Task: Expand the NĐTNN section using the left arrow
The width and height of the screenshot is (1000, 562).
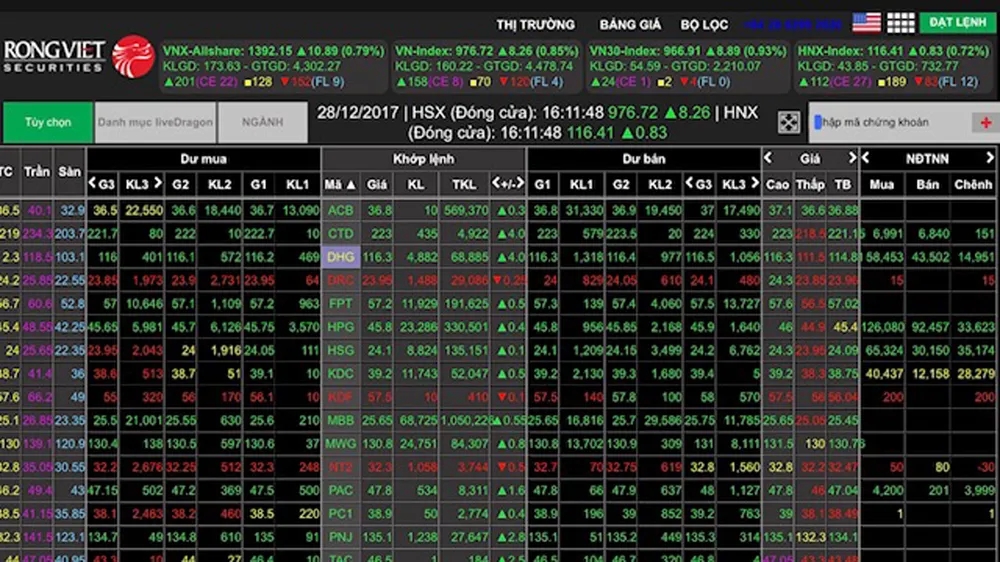Action: pyautogui.click(x=866, y=158)
